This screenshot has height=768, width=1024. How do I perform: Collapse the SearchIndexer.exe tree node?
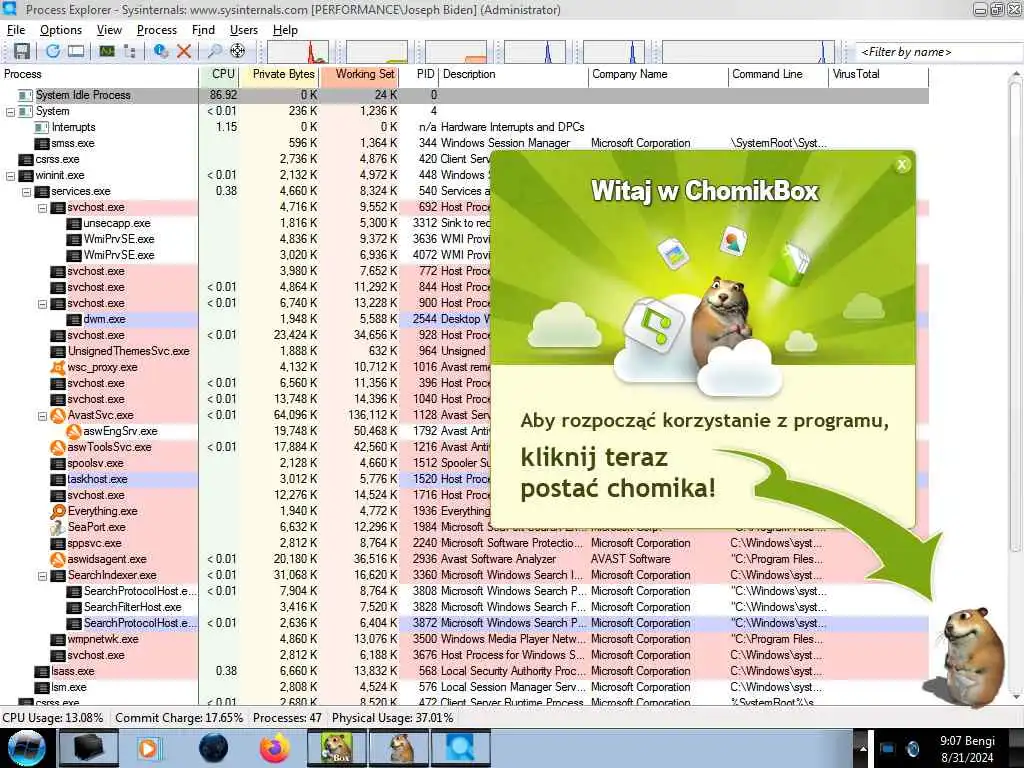pyautogui.click(x=42, y=576)
